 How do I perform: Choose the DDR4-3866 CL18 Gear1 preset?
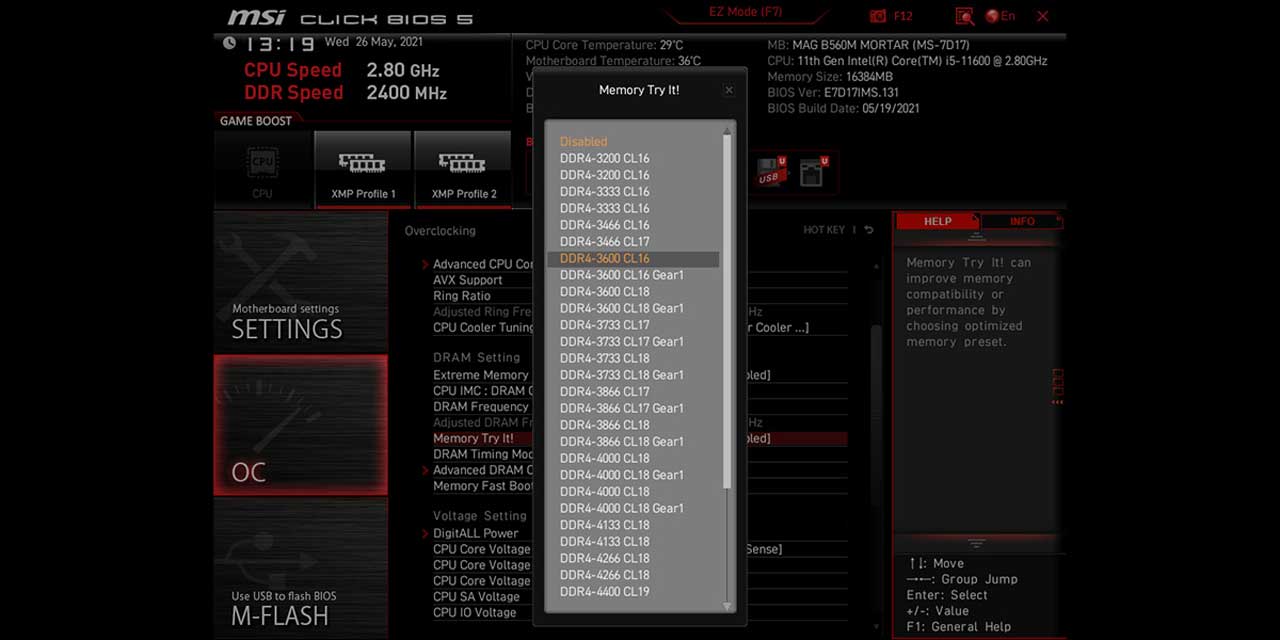click(x=621, y=442)
